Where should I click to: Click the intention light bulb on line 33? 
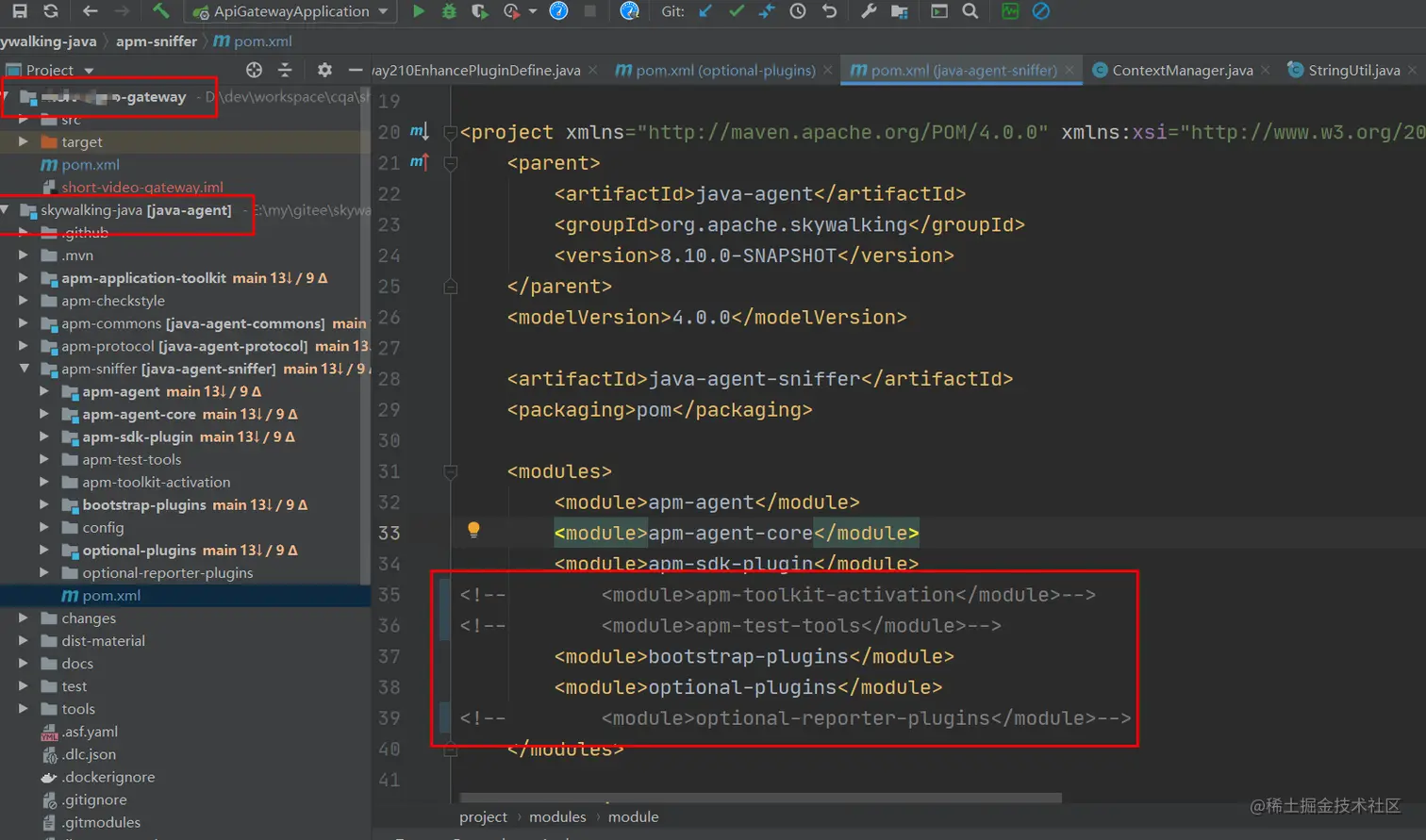click(473, 530)
